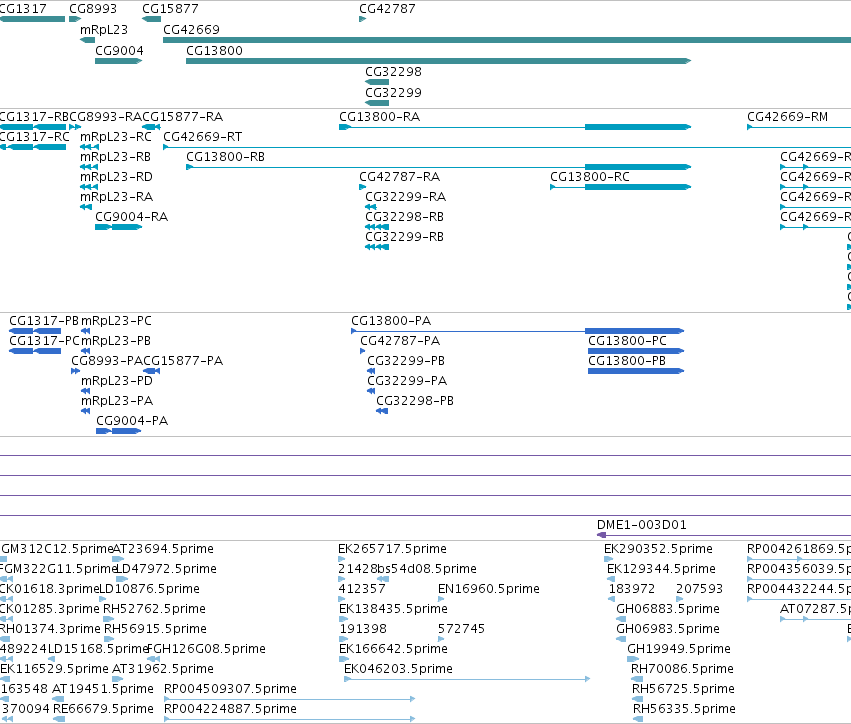Click the RH70086.5prime EST label

point(682,669)
